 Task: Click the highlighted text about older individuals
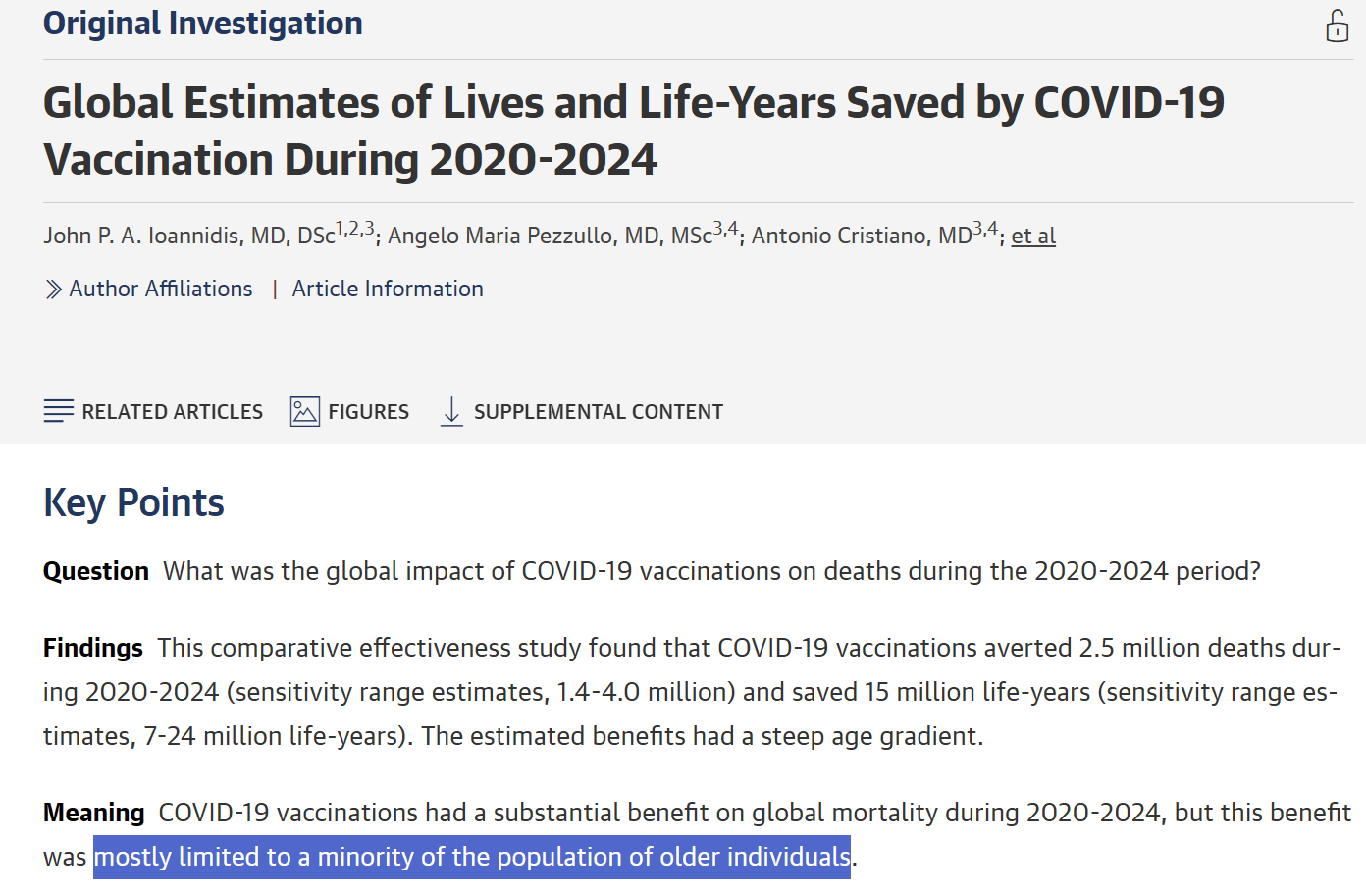[472, 857]
